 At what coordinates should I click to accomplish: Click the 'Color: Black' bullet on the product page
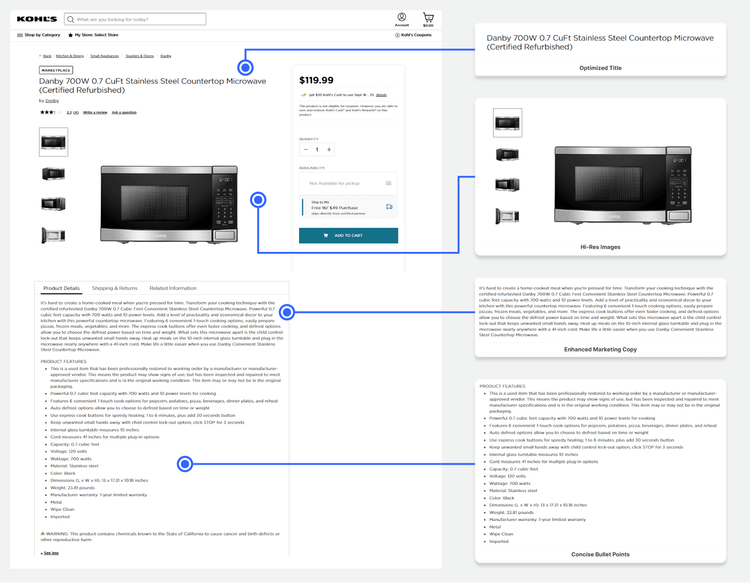click(63, 473)
